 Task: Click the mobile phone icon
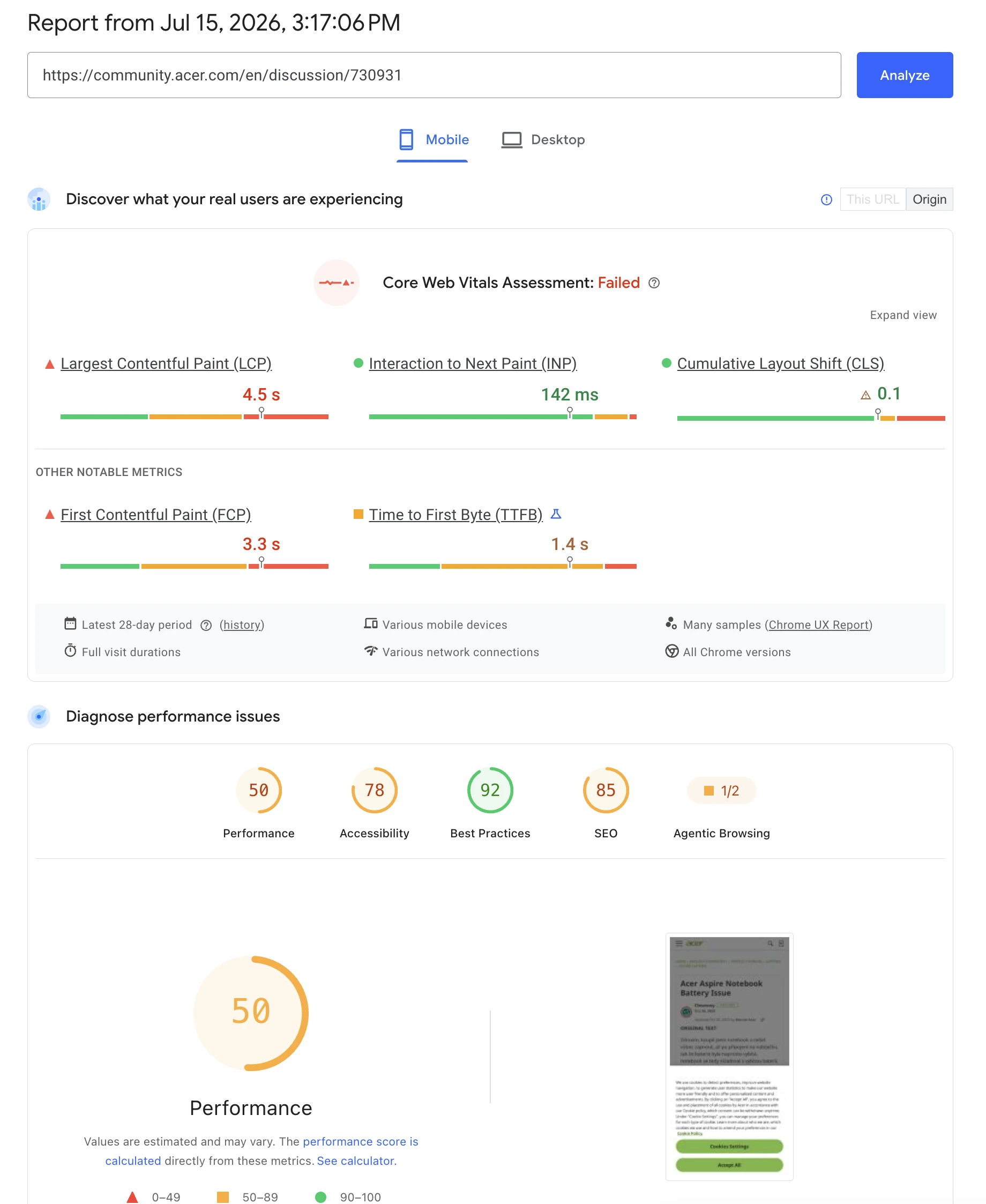[406, 140]
